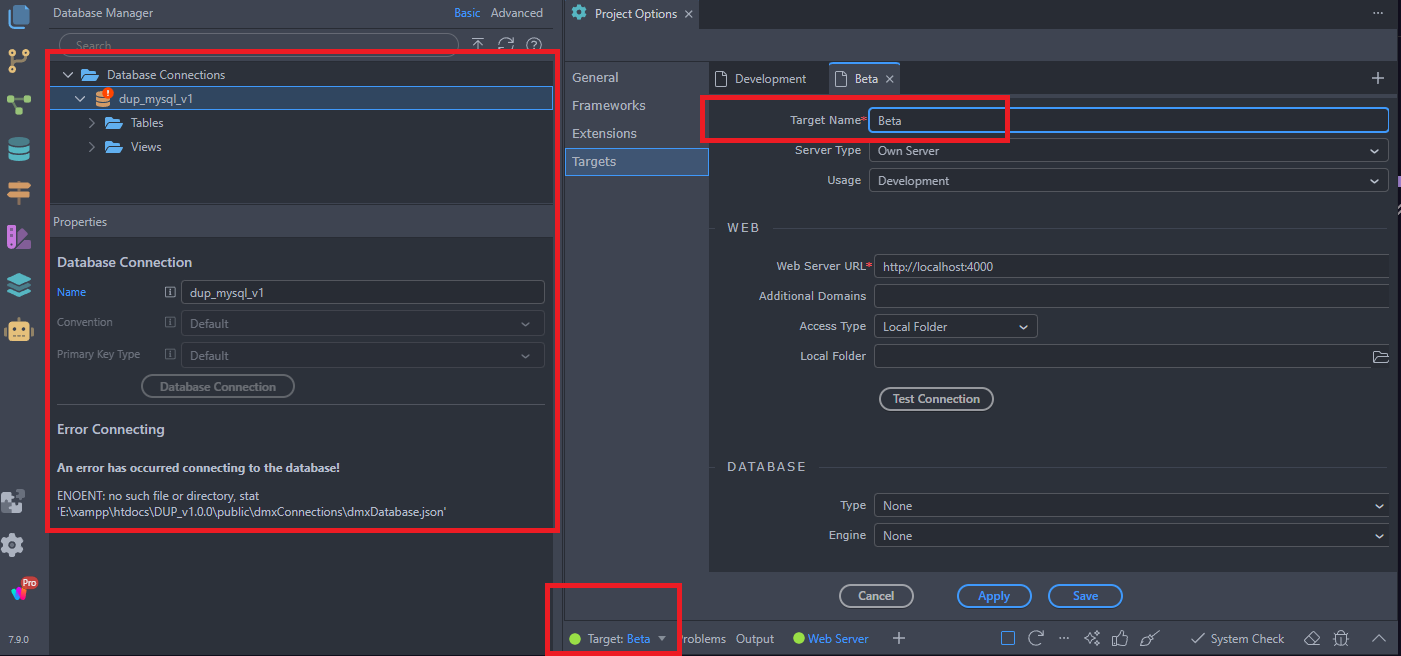This screenshot has height=656, width=1401.
Task: Expand the Views folder
Action: pos(92,147)
